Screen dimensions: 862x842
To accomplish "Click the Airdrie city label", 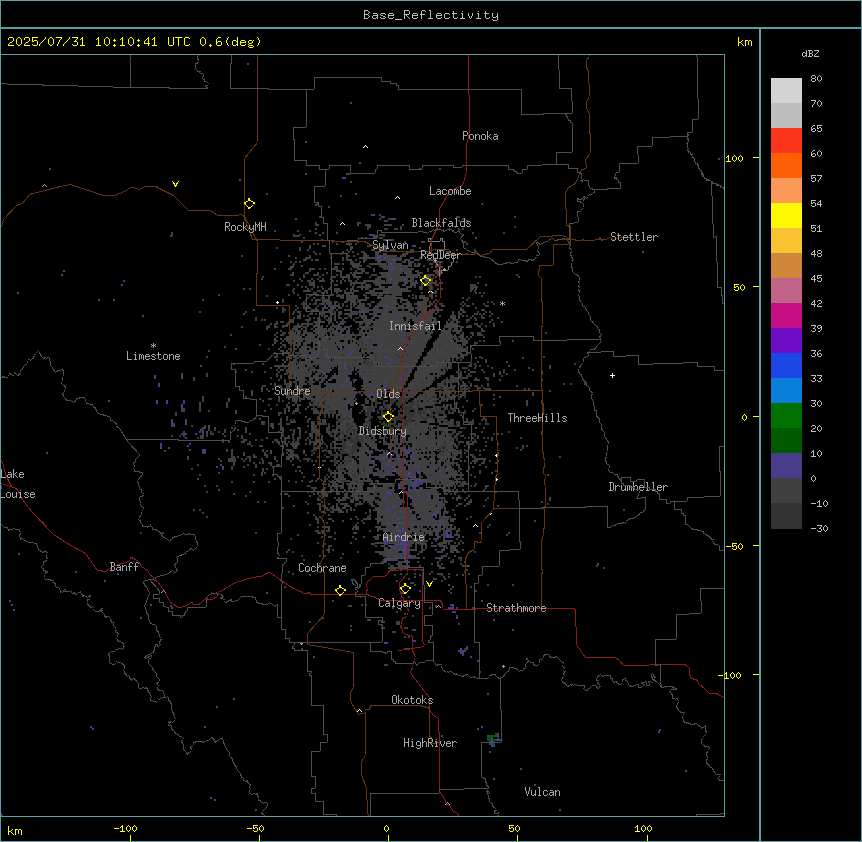I will (404, 537).
